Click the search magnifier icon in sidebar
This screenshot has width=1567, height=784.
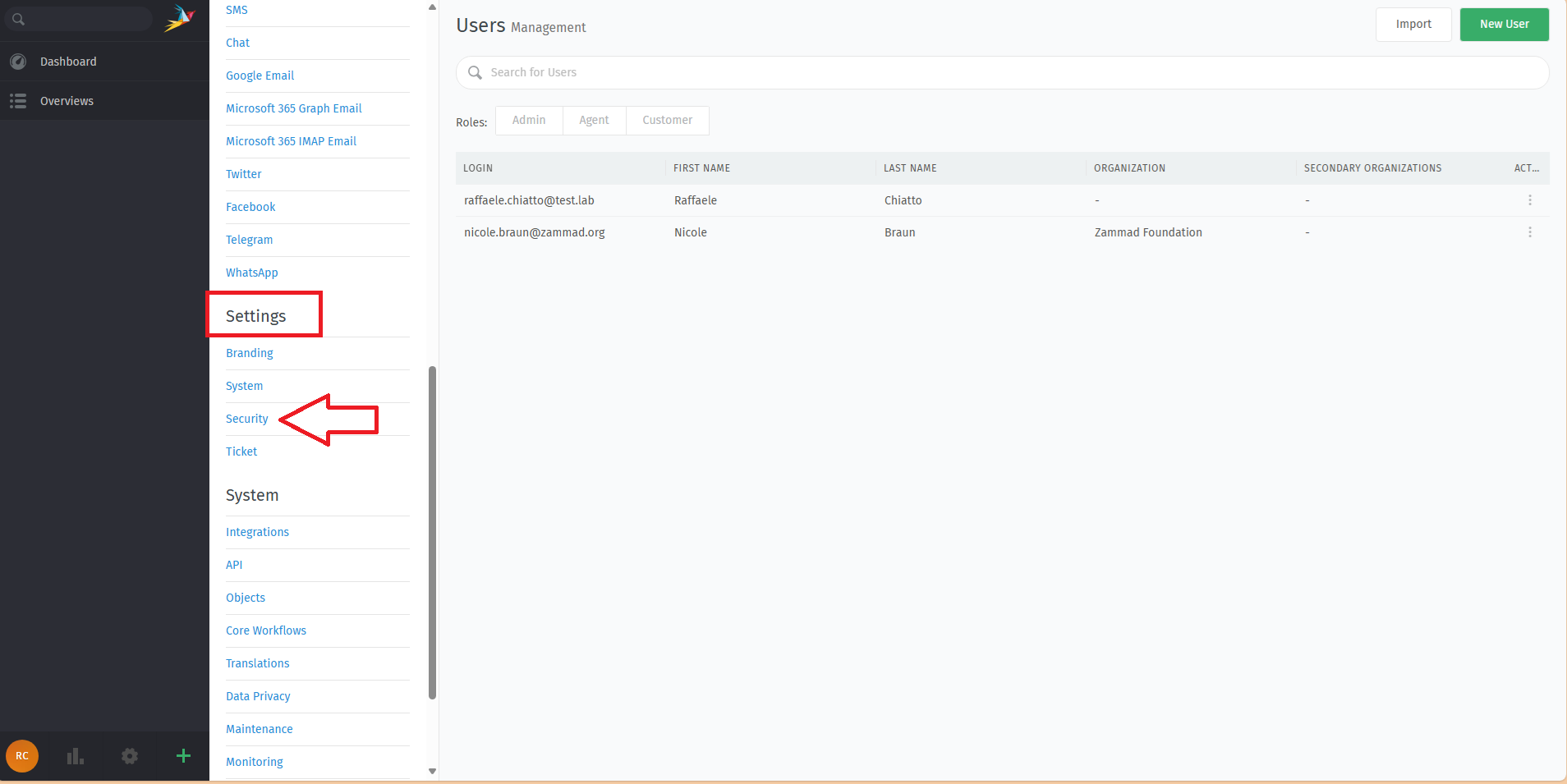pyautogui.click(x=19, y=19)
